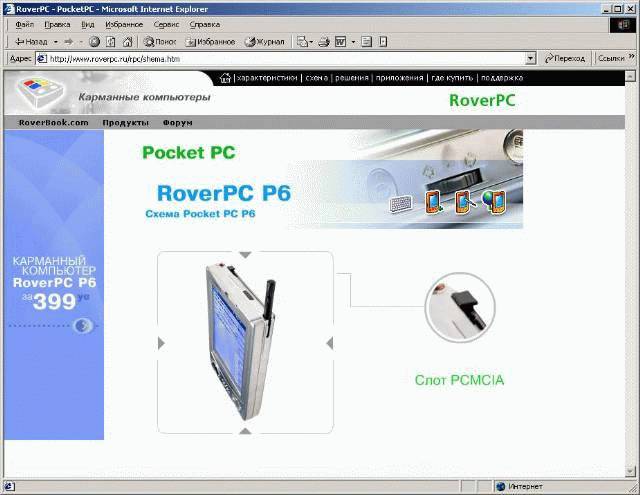Click the last toolbar icon after Discuss
Screen dimensions: 640x495
click(x=383, y=42)
